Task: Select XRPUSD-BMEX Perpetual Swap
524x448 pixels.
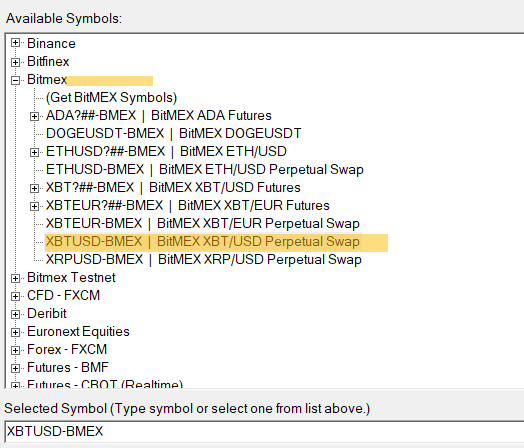Action: 204,260
